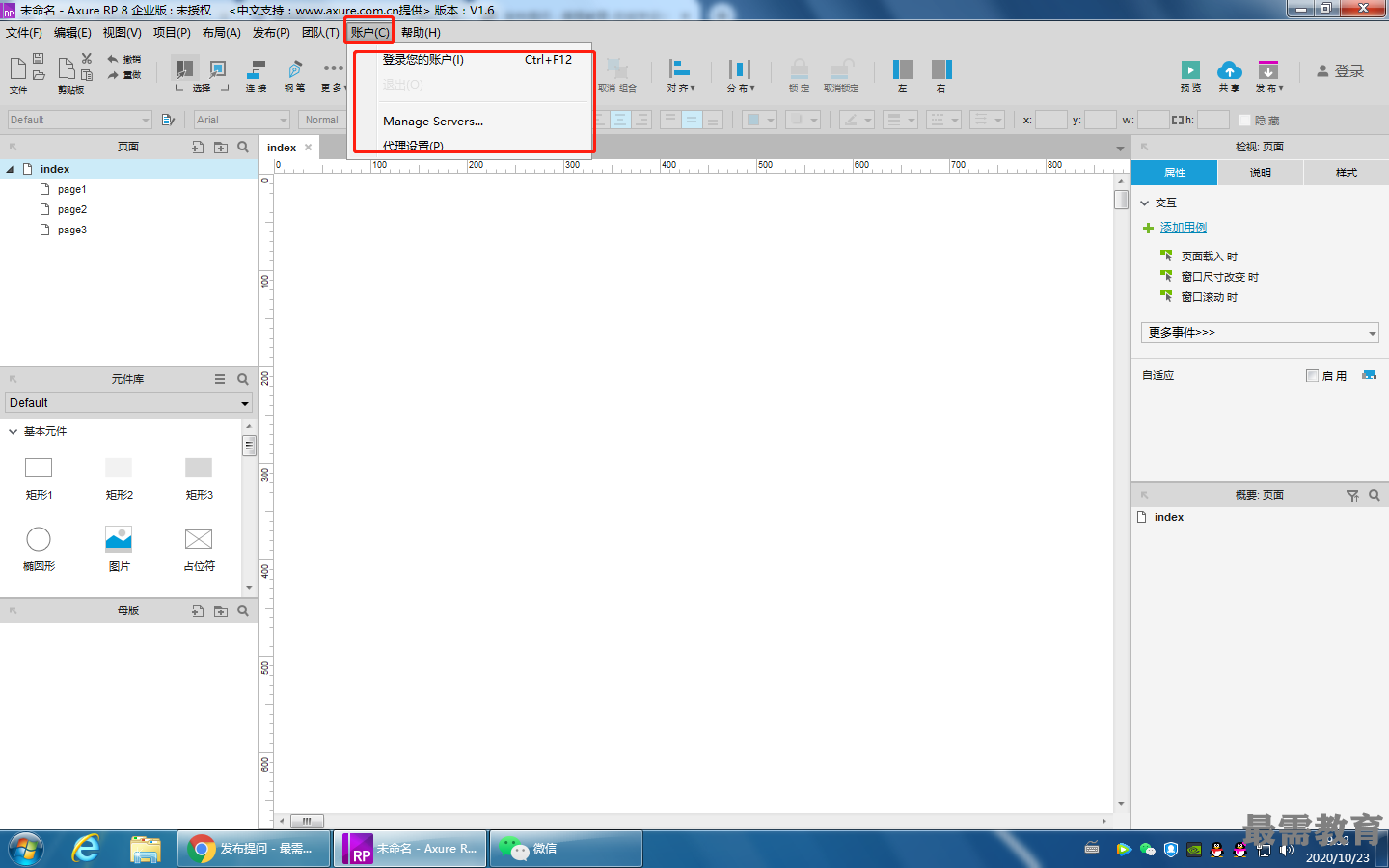Click the Image (图片) widget thumbnail

(119, 539)
